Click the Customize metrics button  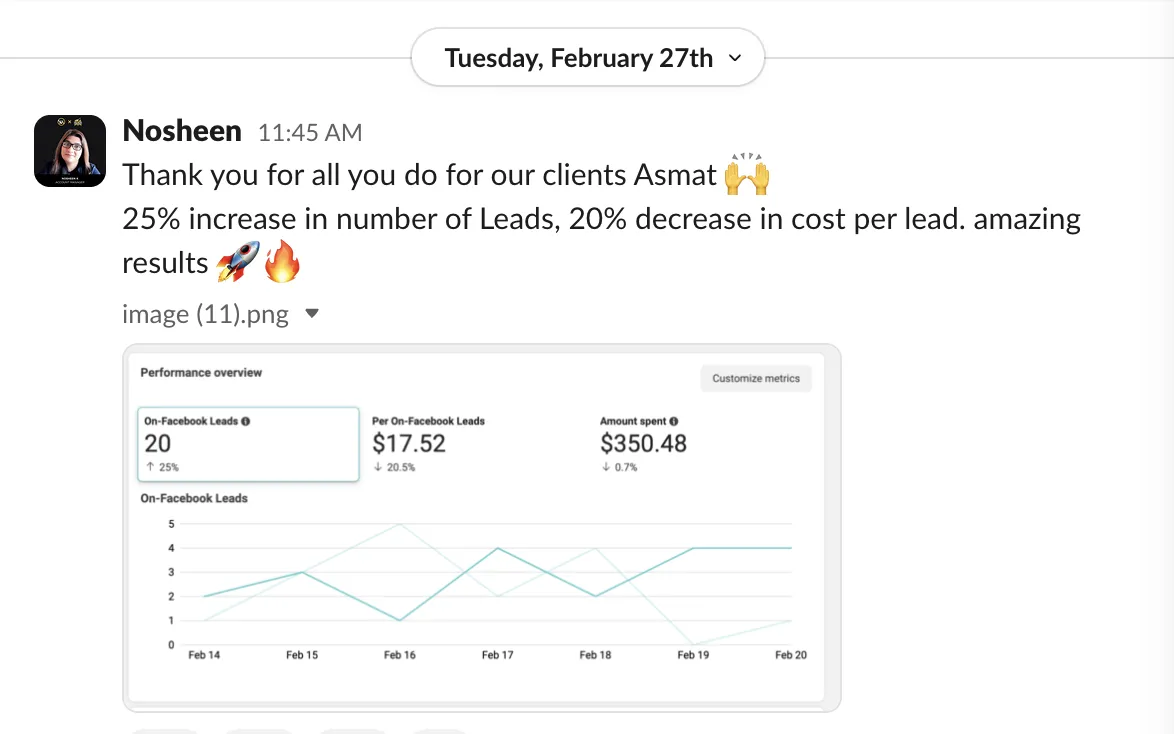tap(755, 378)
